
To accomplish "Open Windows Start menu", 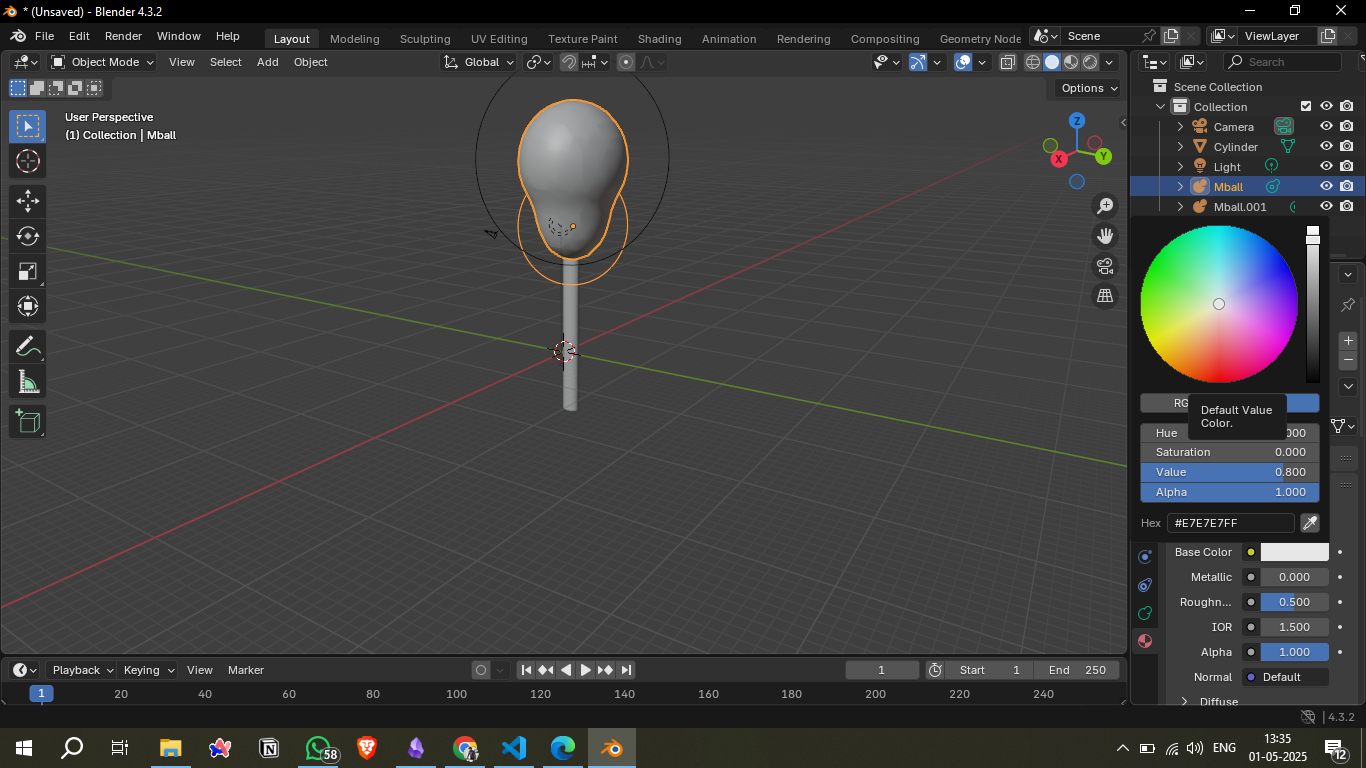I will (24, 748).
